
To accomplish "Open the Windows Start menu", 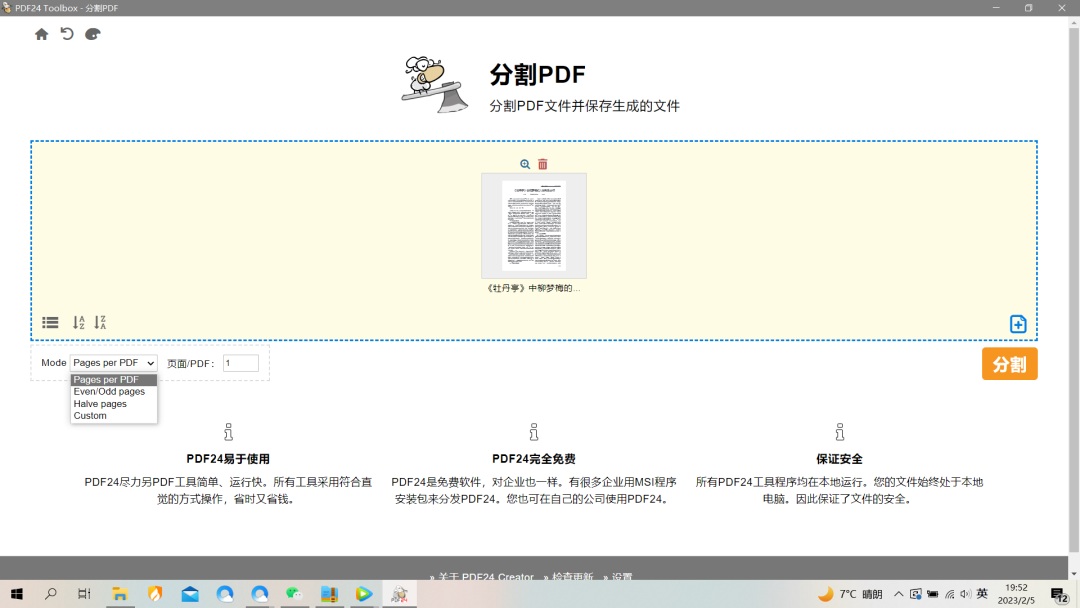I will point(17,594).
